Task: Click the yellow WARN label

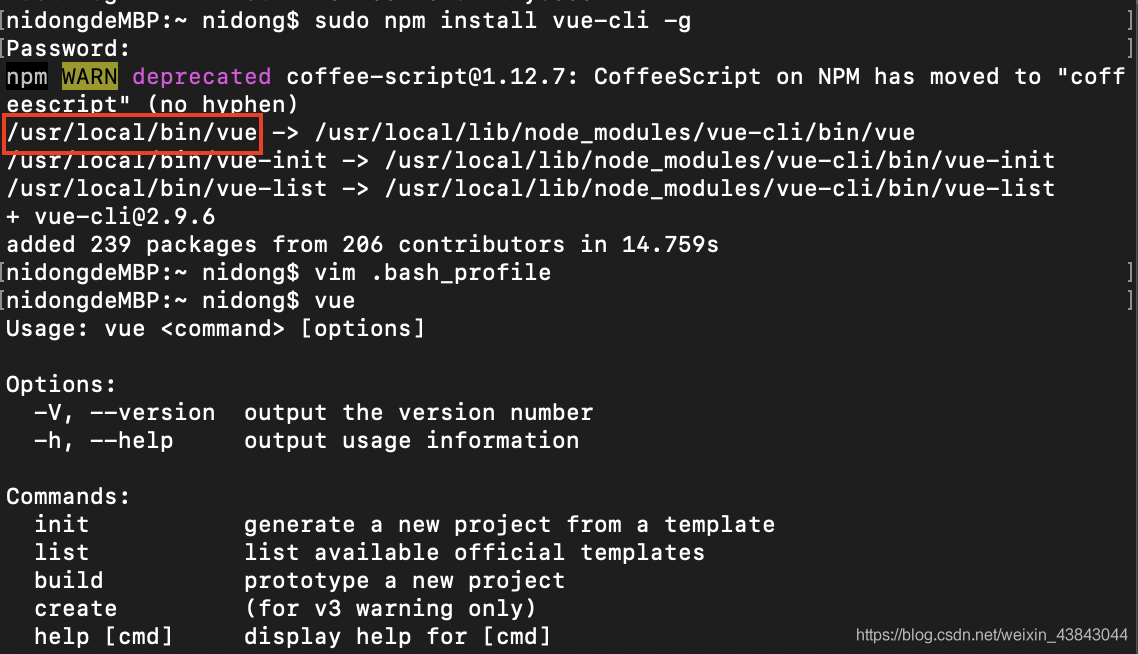Action: [x=89, y=76]
